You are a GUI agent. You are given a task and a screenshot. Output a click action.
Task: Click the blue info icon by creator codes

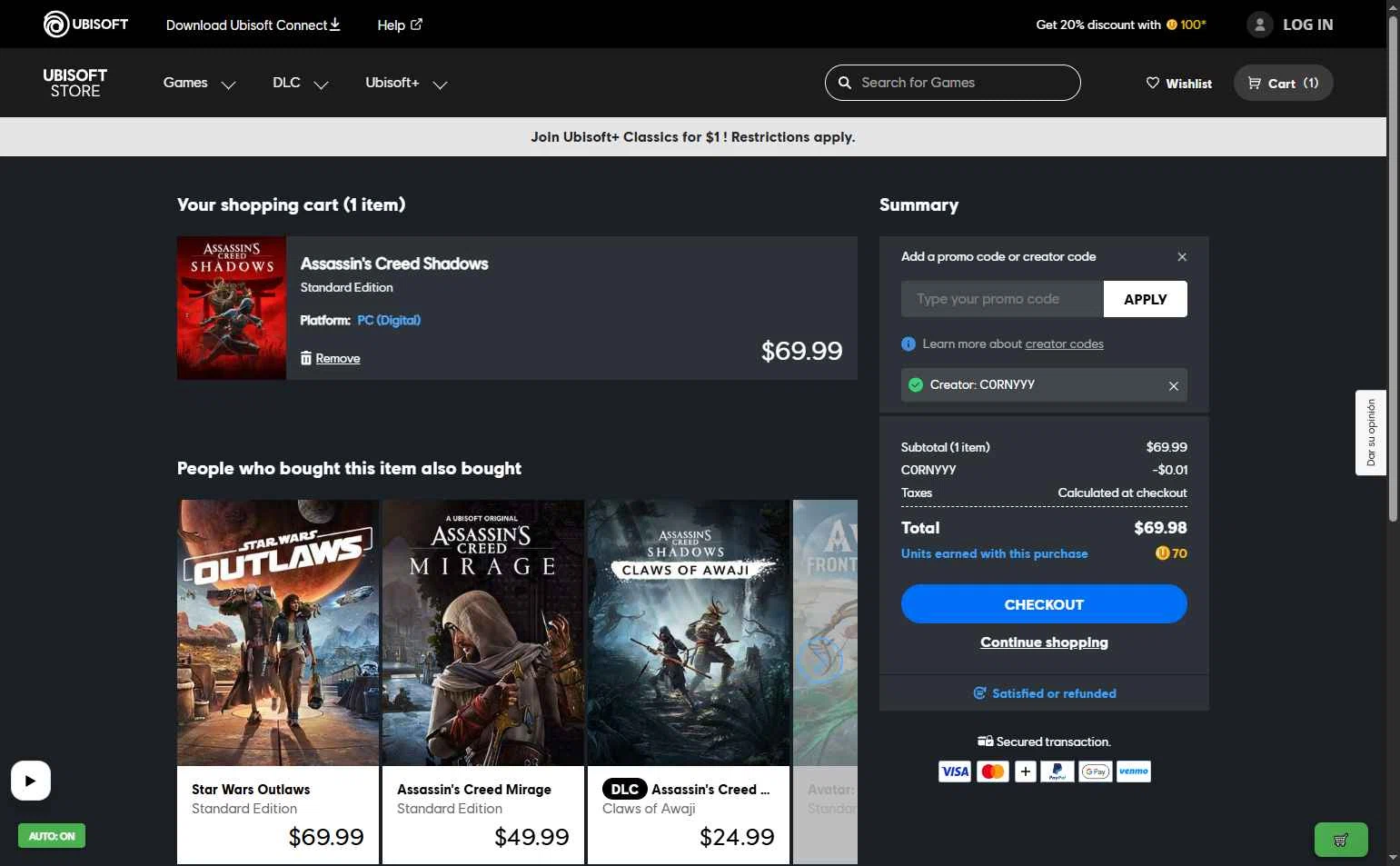pos(908,343)
